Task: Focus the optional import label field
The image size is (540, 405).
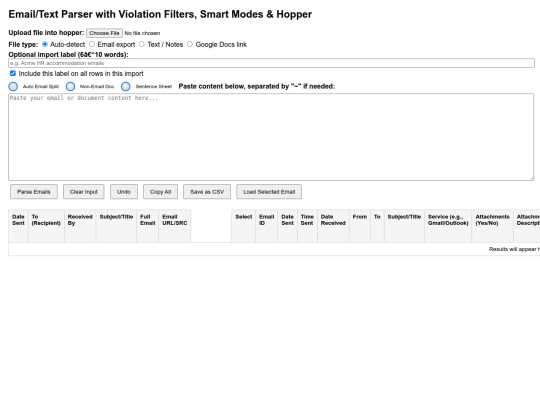Action: pos(271,63)
